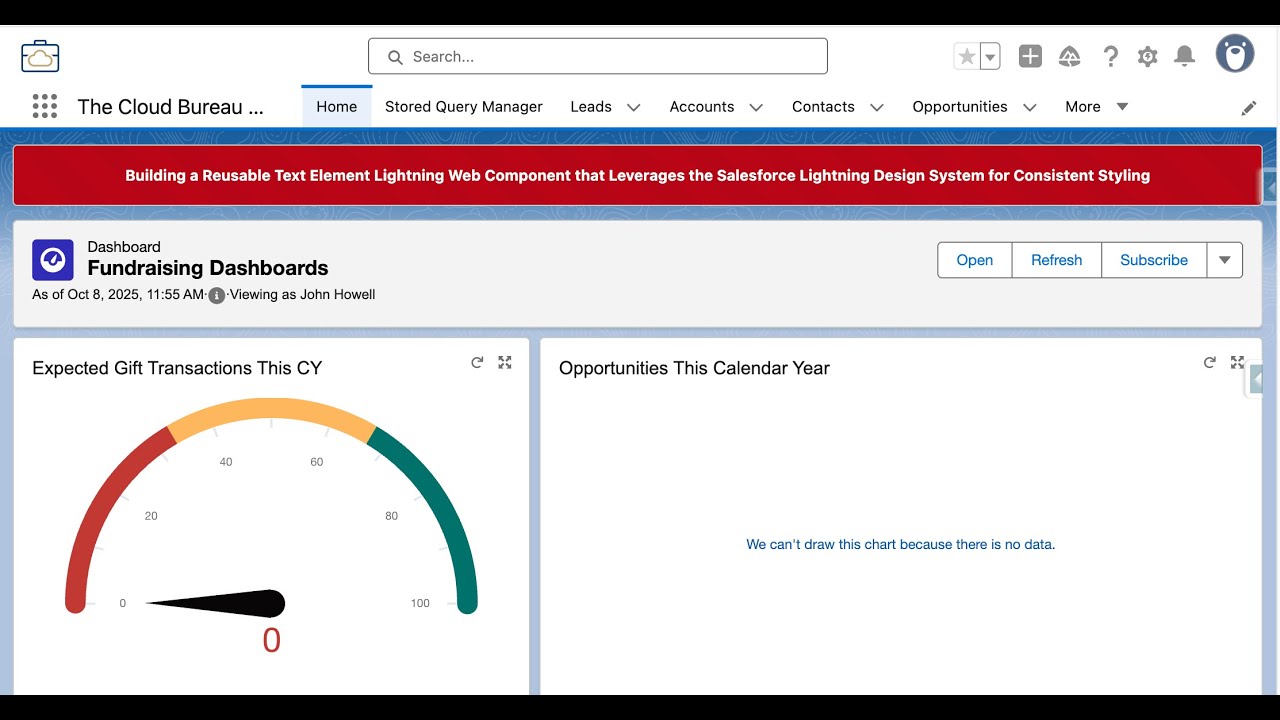The height and width of the screenshot is (720, 1280).
Task: Open the Leads tab
Action: click(591, 107)
